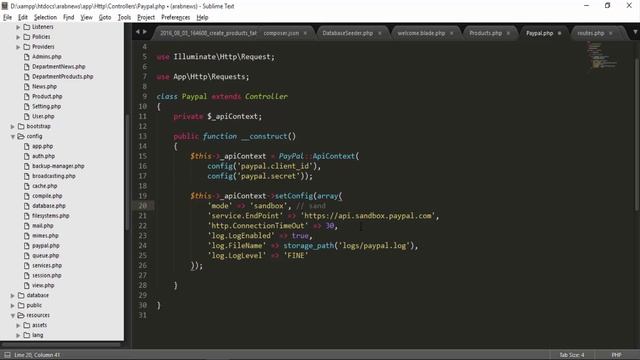
Task: Open paypal.php config file
Action: tap(46, 246)
